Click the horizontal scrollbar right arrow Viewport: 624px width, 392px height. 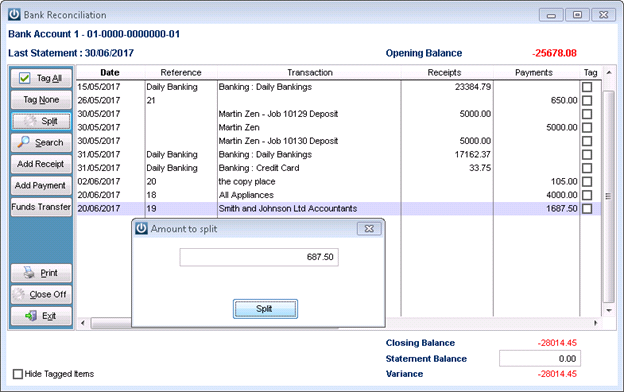[x=596, y=323]
